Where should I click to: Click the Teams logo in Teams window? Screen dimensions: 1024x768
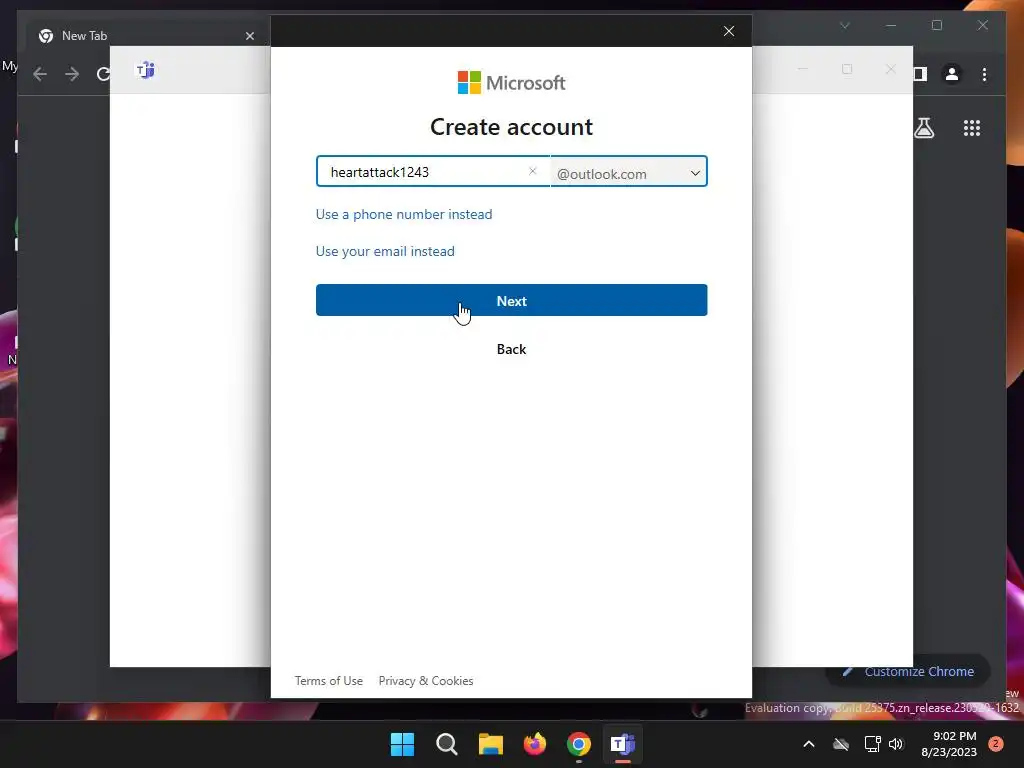(145, 70)
